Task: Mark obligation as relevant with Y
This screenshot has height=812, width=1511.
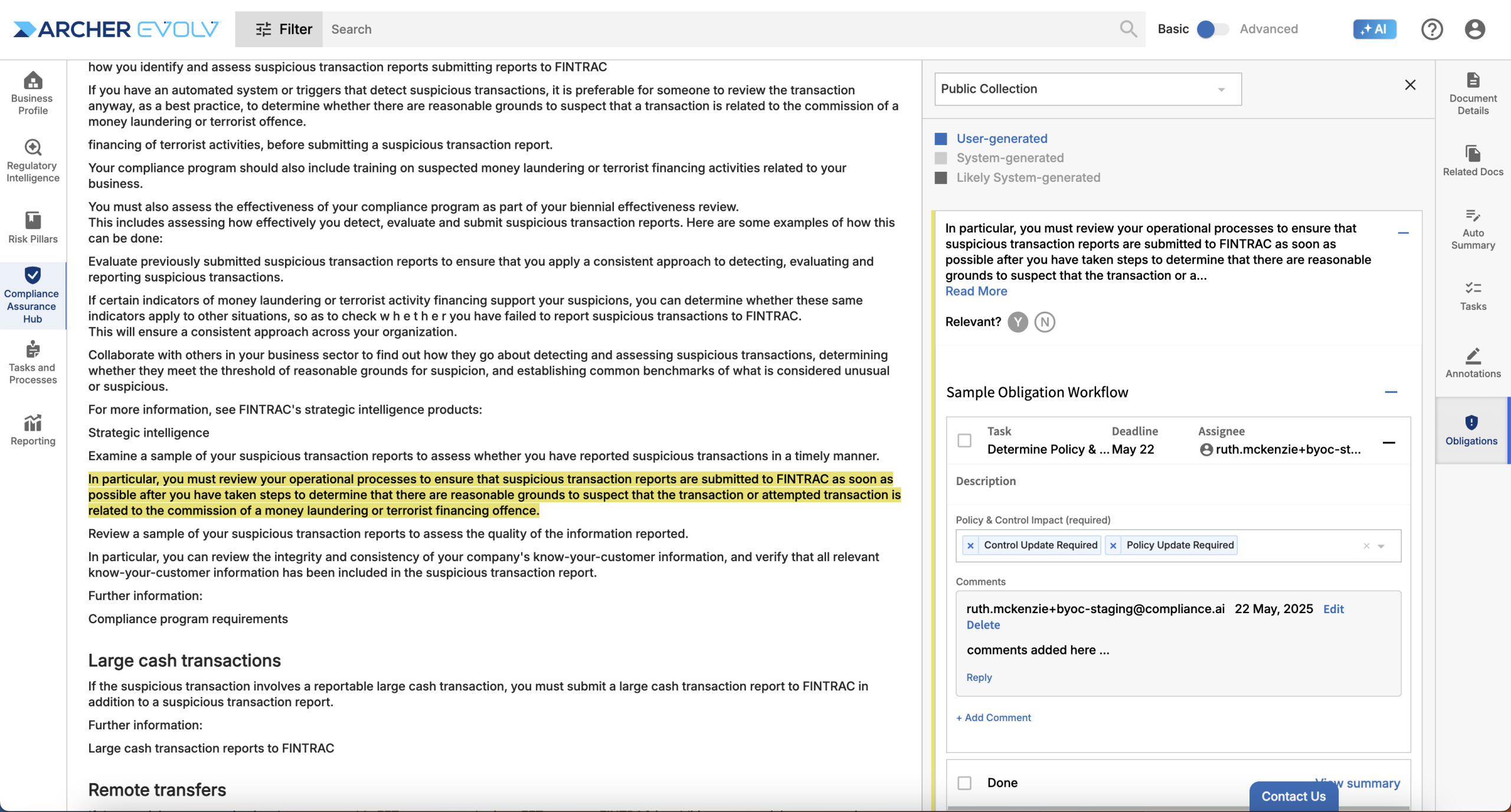Action: pos(1018,322)
